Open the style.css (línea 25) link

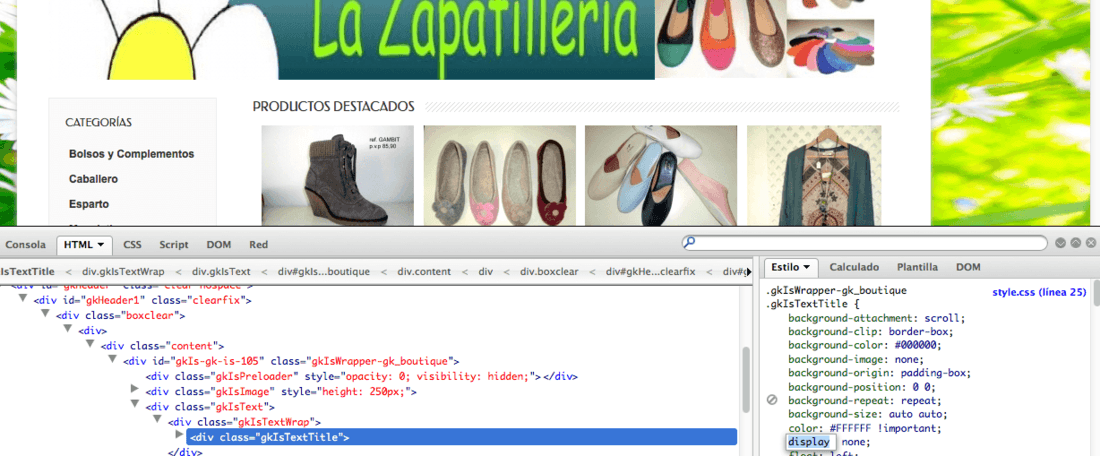[1039, 292]
